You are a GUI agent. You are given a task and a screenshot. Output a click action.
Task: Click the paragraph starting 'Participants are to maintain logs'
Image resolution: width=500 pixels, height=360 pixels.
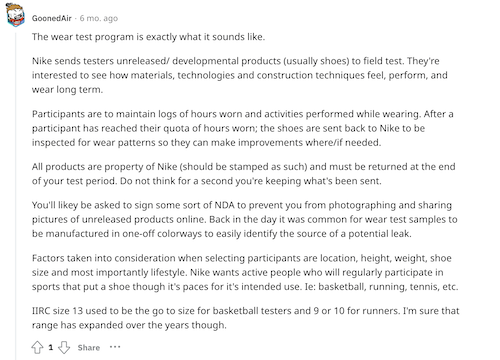click(243, 128)
